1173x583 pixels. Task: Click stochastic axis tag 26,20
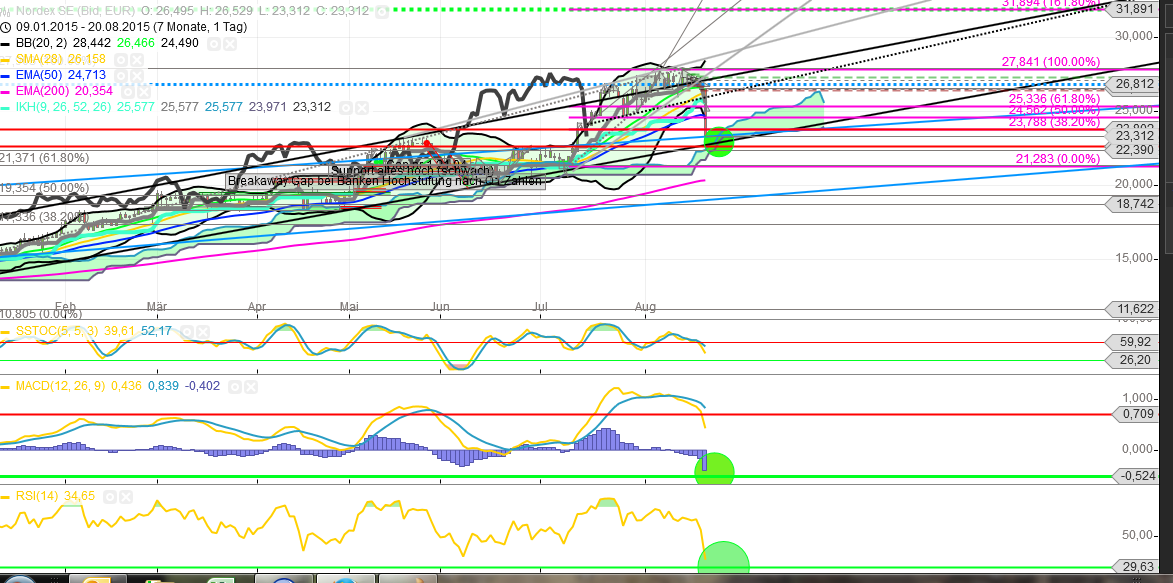pos(1132,359)
